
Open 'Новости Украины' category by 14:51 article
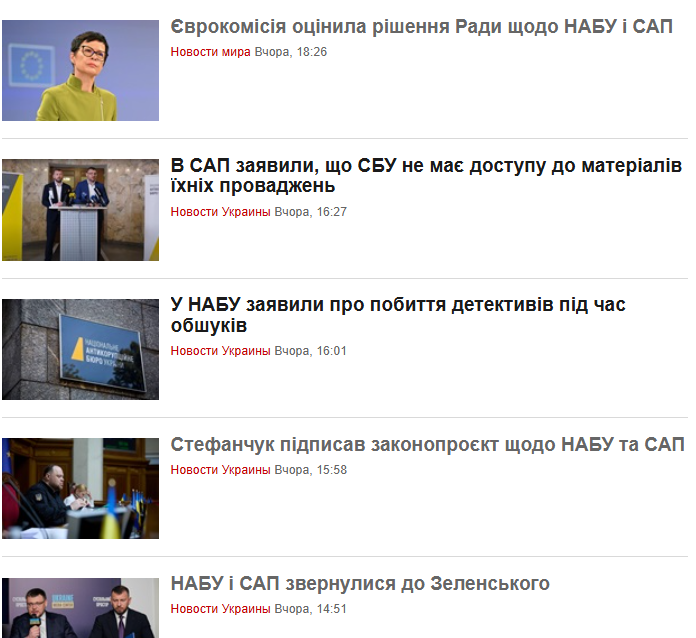(220, 609)
